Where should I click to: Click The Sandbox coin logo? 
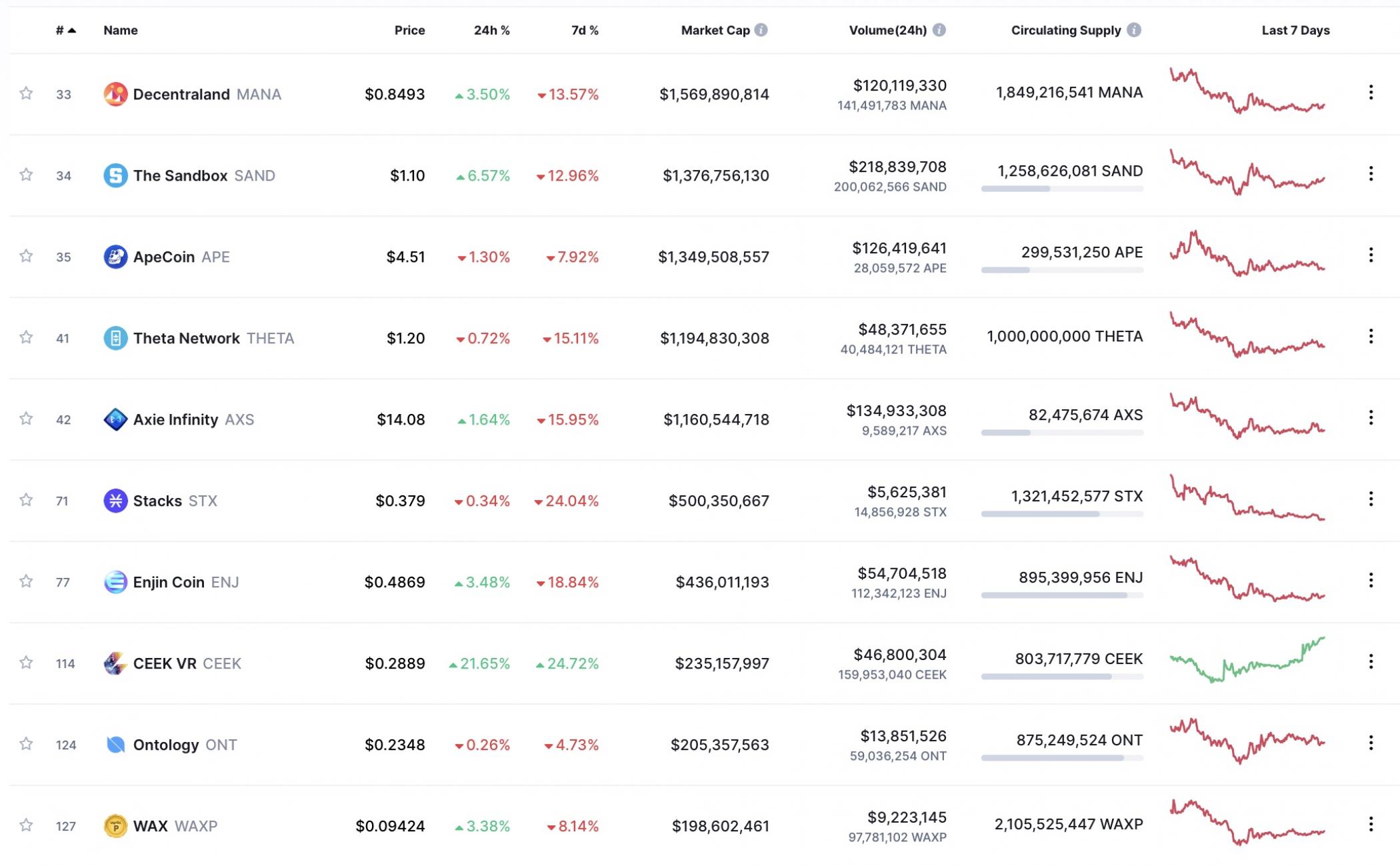pos(115,175)
